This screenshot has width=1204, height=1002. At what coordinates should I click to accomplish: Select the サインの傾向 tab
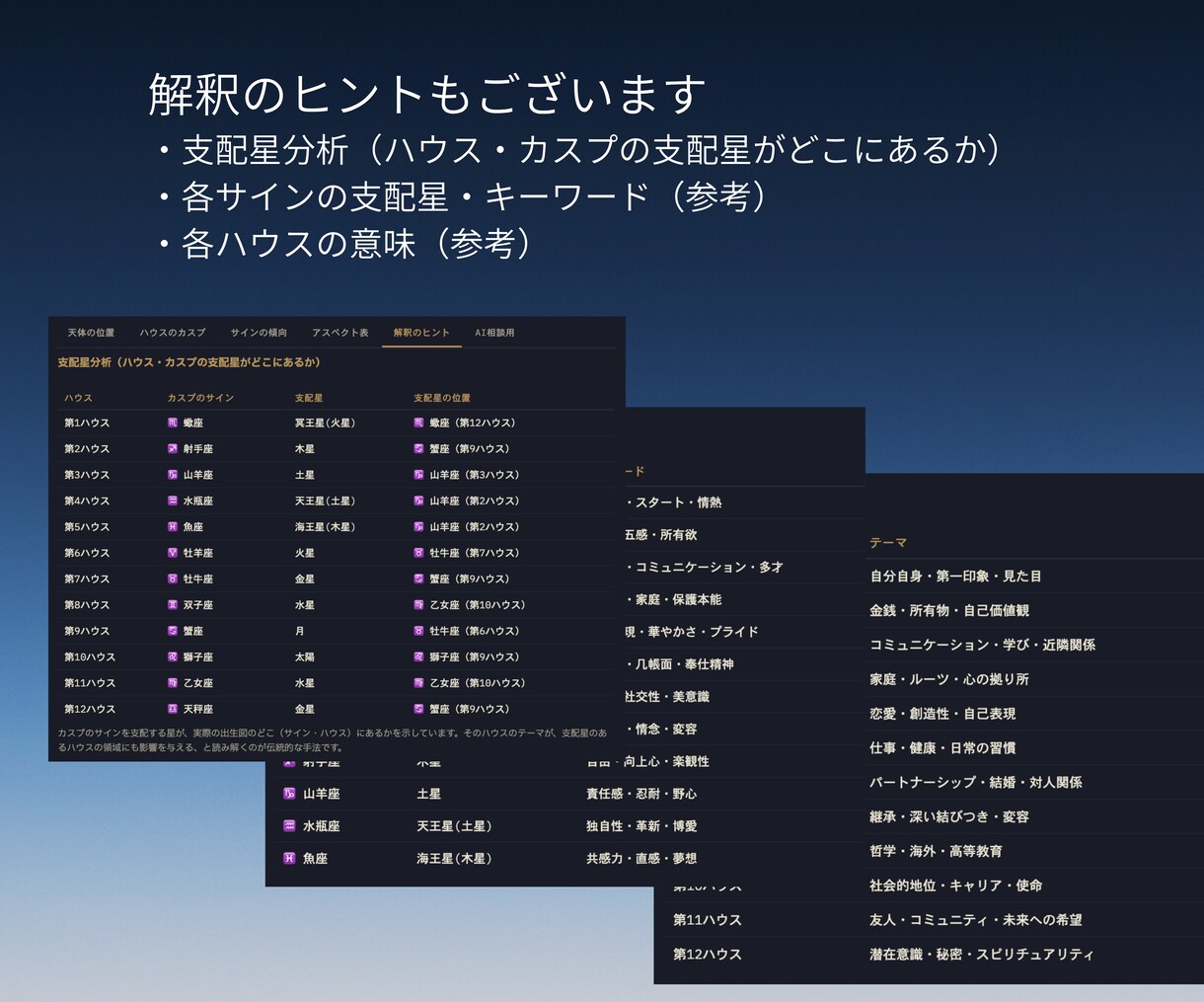pyautogui.click(x=259, y=333)
